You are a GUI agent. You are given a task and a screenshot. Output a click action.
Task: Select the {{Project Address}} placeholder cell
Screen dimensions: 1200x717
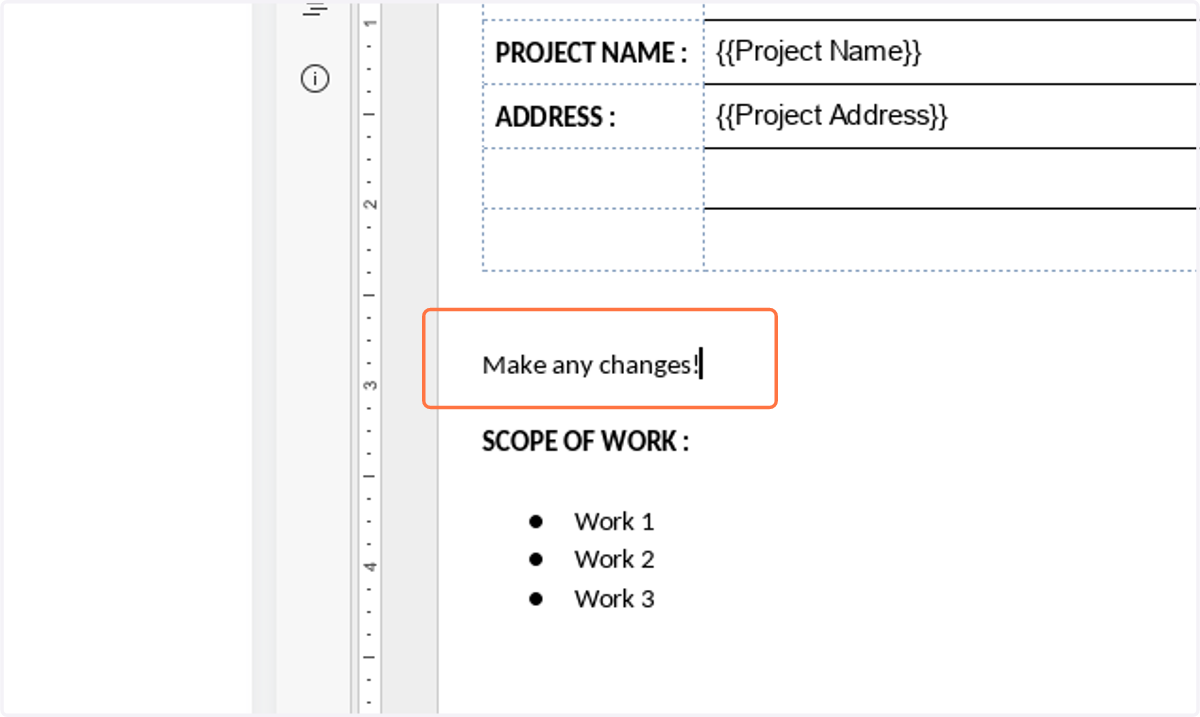950,116
